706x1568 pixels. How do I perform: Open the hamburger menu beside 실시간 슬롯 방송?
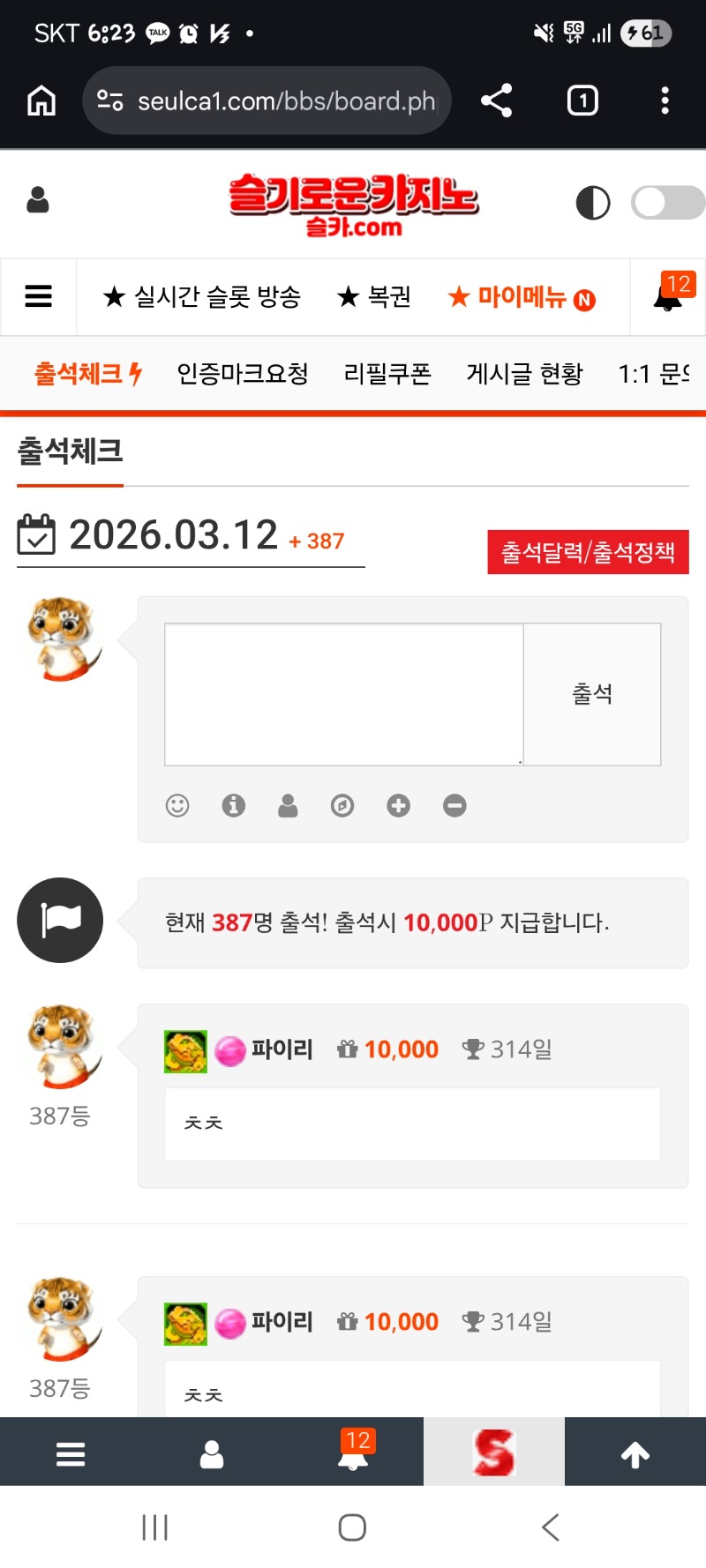pos(38,296)
